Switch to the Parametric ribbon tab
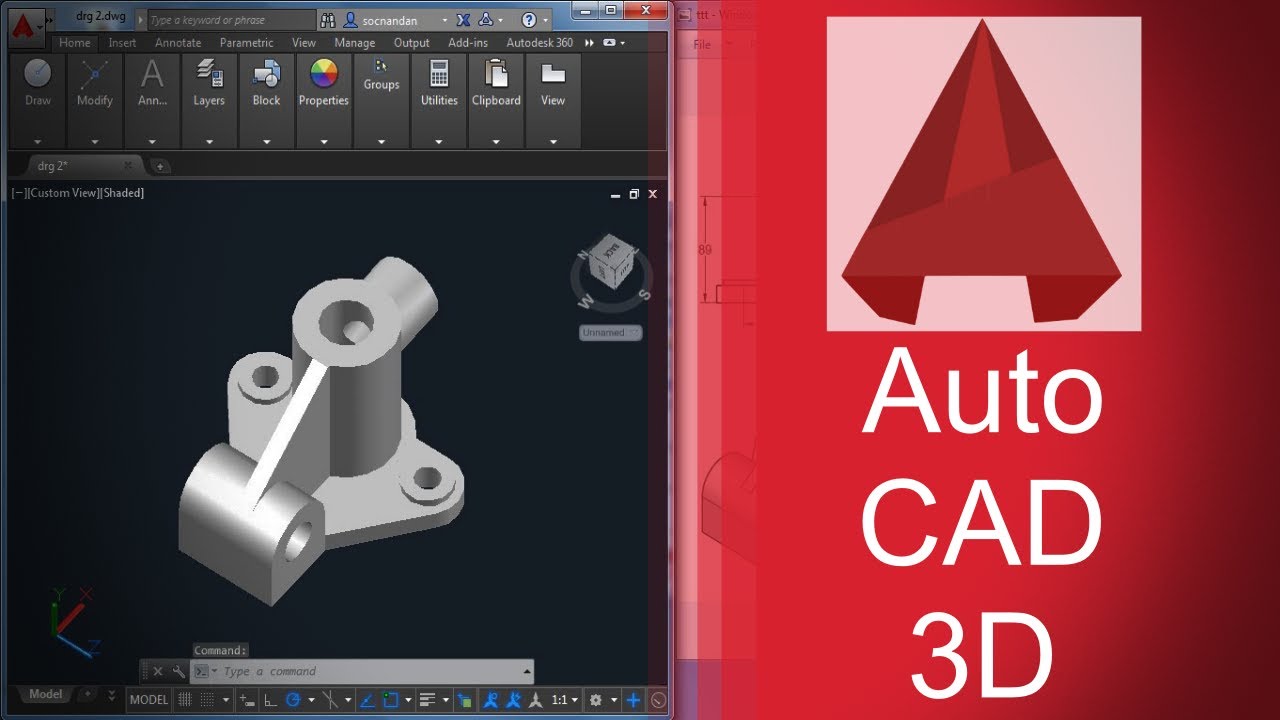This screenshot has height=720, width=1280. click(x=247, y=43)
